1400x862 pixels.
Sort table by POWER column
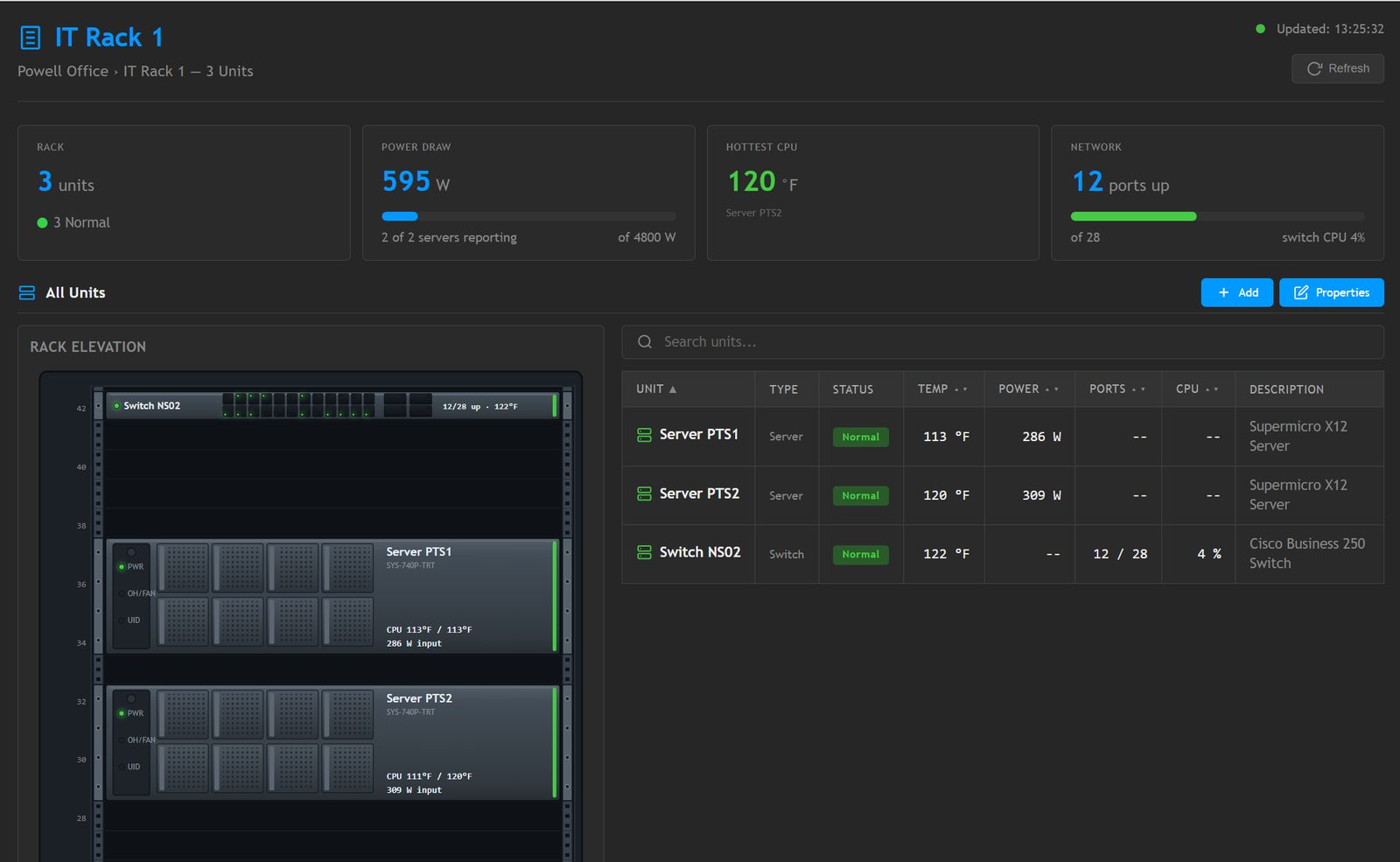coord(1028,389)
